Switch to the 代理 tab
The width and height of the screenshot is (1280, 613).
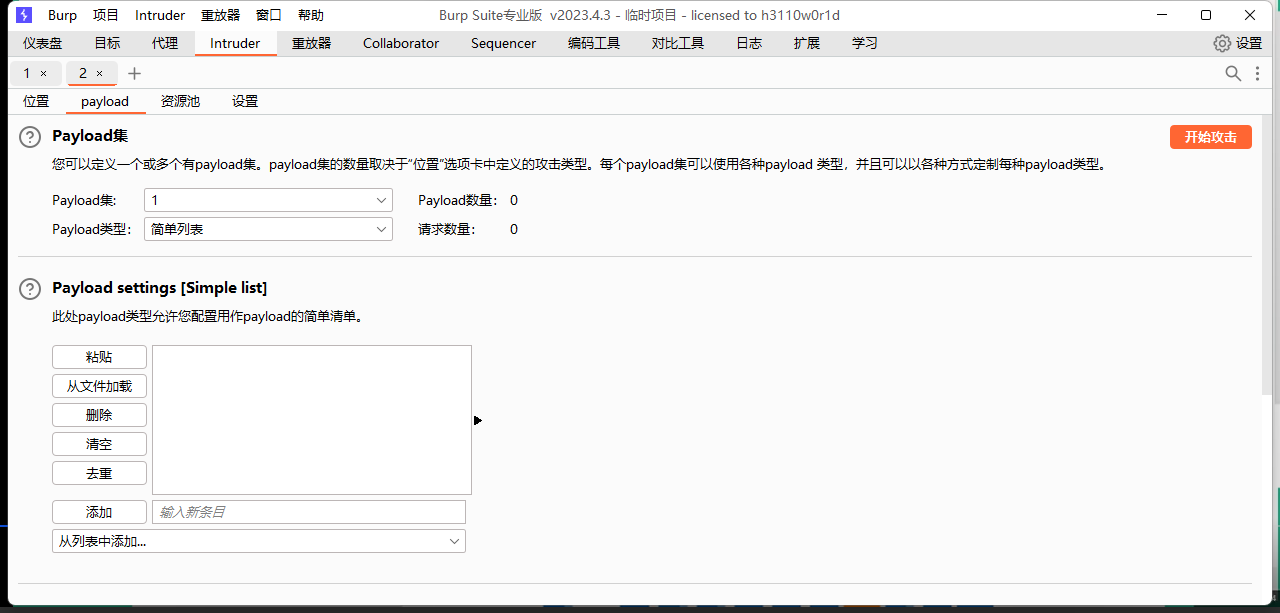click(165, 43)
